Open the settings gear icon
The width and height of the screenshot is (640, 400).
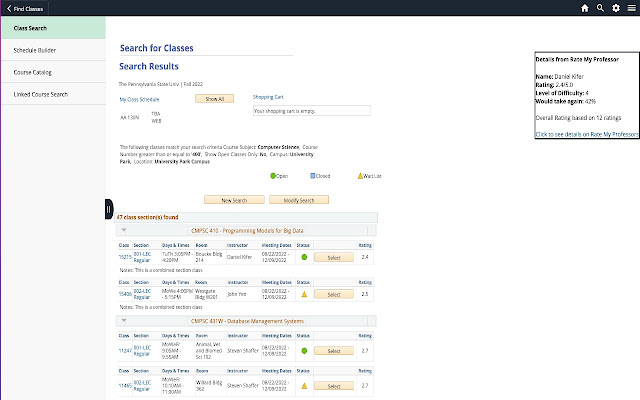pyautogui.click(x=616, y=8)
